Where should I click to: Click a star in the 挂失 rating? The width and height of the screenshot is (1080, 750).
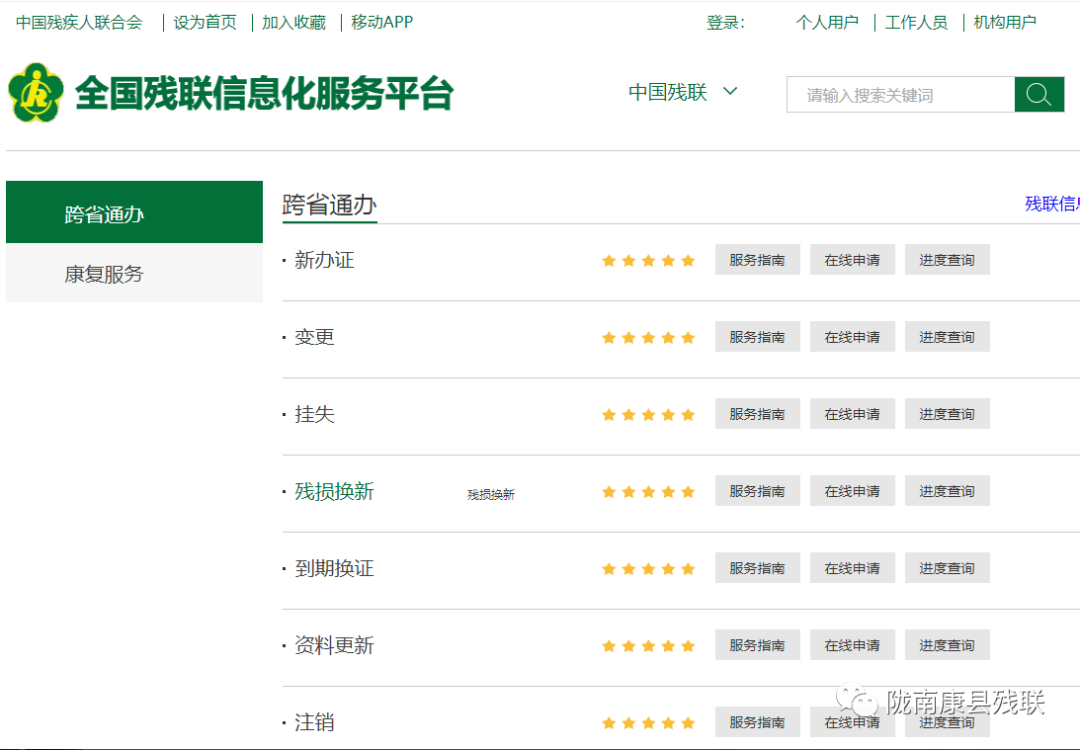point(648,414)
